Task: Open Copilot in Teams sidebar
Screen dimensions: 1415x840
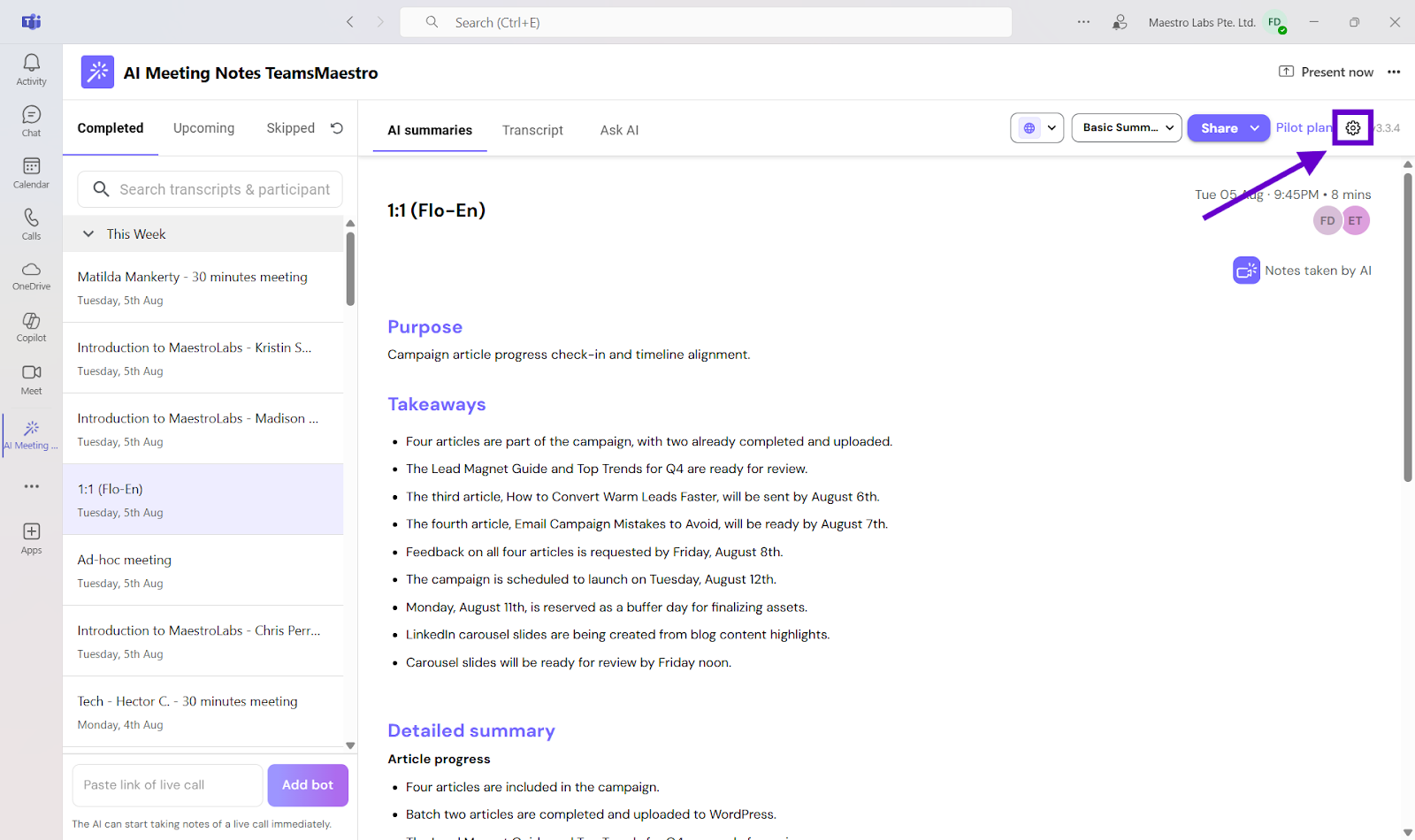Action: (31, 326)
